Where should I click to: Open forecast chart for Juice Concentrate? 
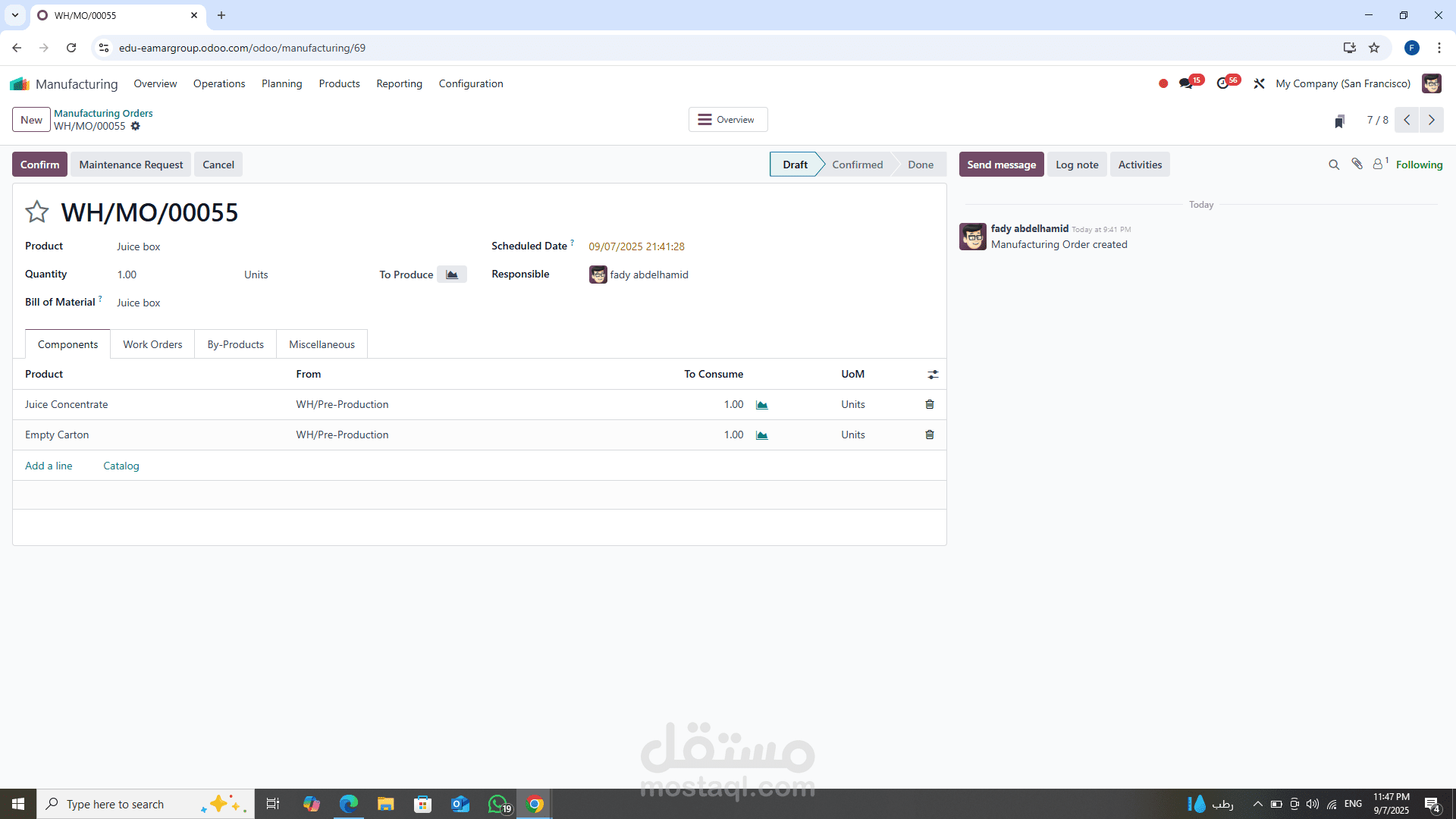pos(762,405)
